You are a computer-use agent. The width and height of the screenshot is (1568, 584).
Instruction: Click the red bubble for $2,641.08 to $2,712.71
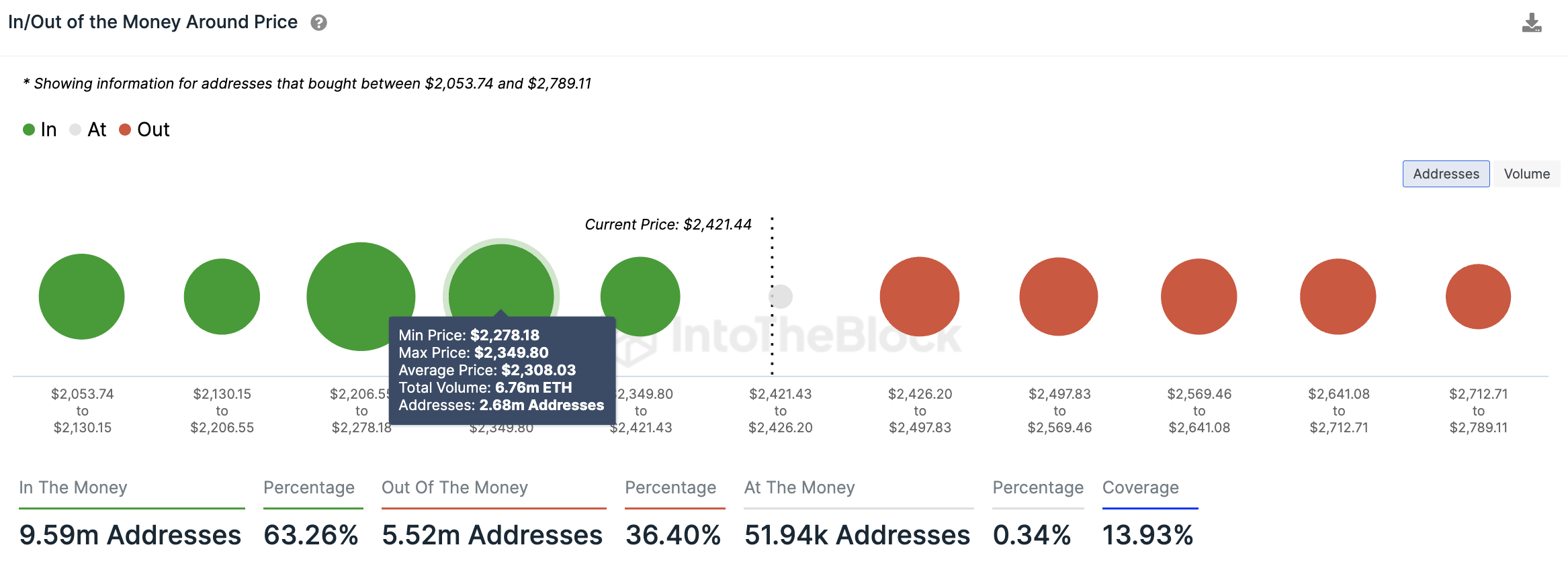point(1338,296)
